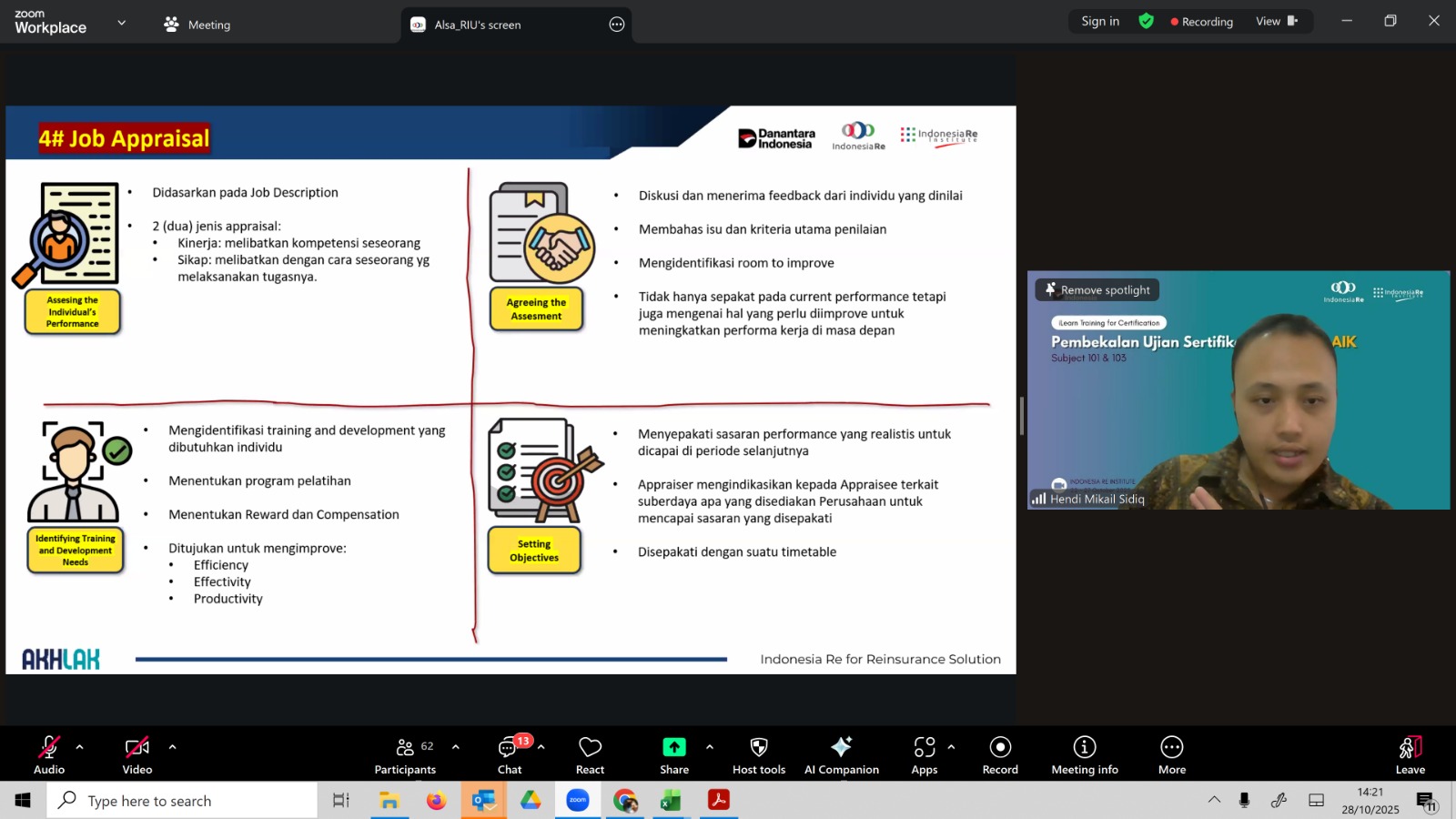Start recording with the Record button
1456x819 pixels.
pos(1000,754)
